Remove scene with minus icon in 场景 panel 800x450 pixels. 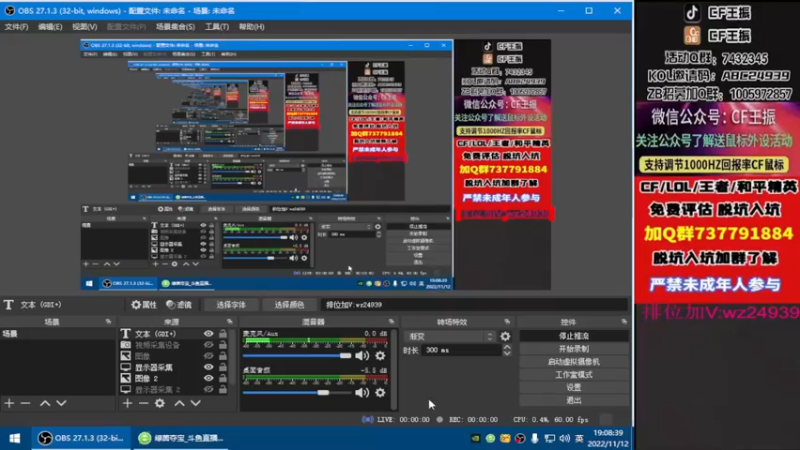[26, 403]
